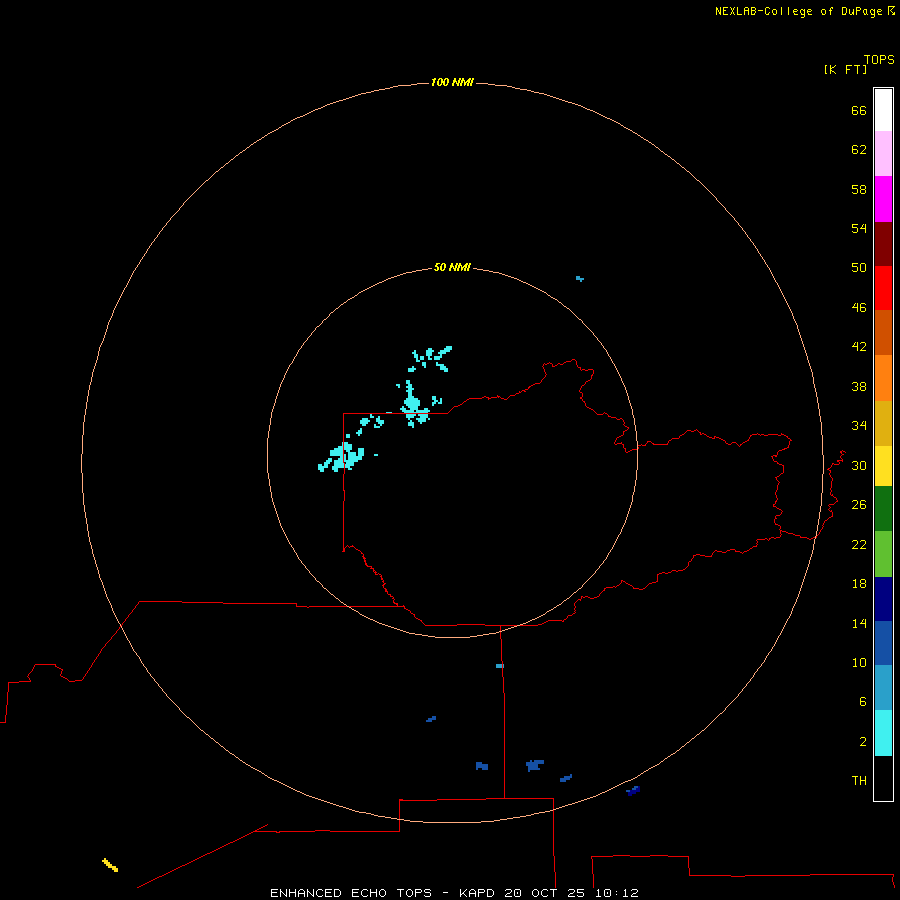900x900 pixels.
Task: Click the TH scale label
Action: [859, 780]
